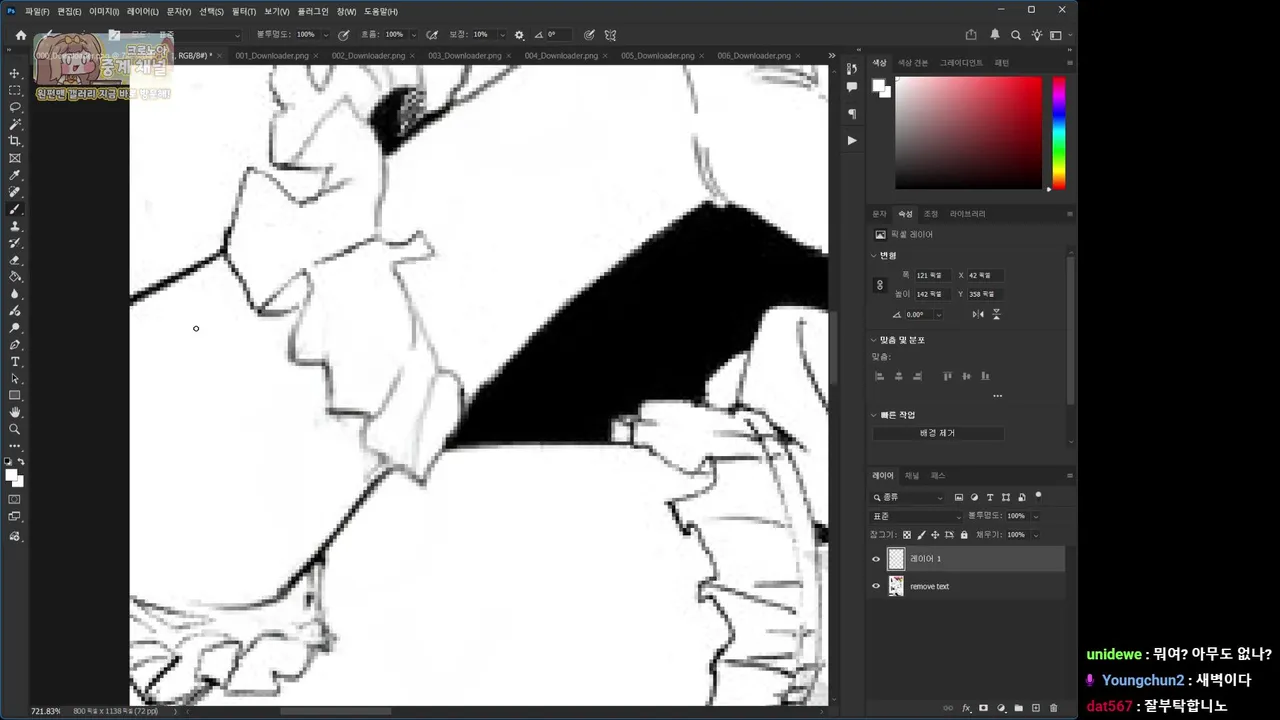The width and height of the screenshot is (1280, 720).
Task: Open Photoshop search magnifier icon
Action: click(x=1016, y=35)
